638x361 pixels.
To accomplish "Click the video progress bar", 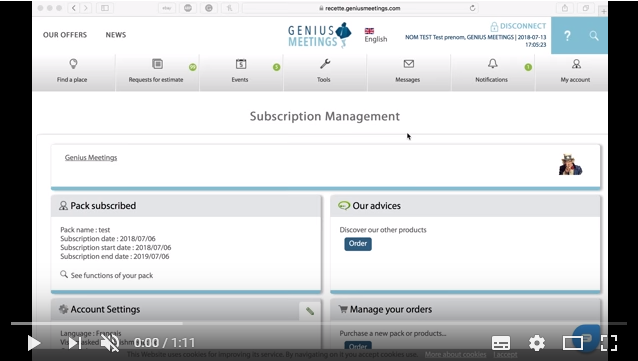I will (x=319, y=324).
